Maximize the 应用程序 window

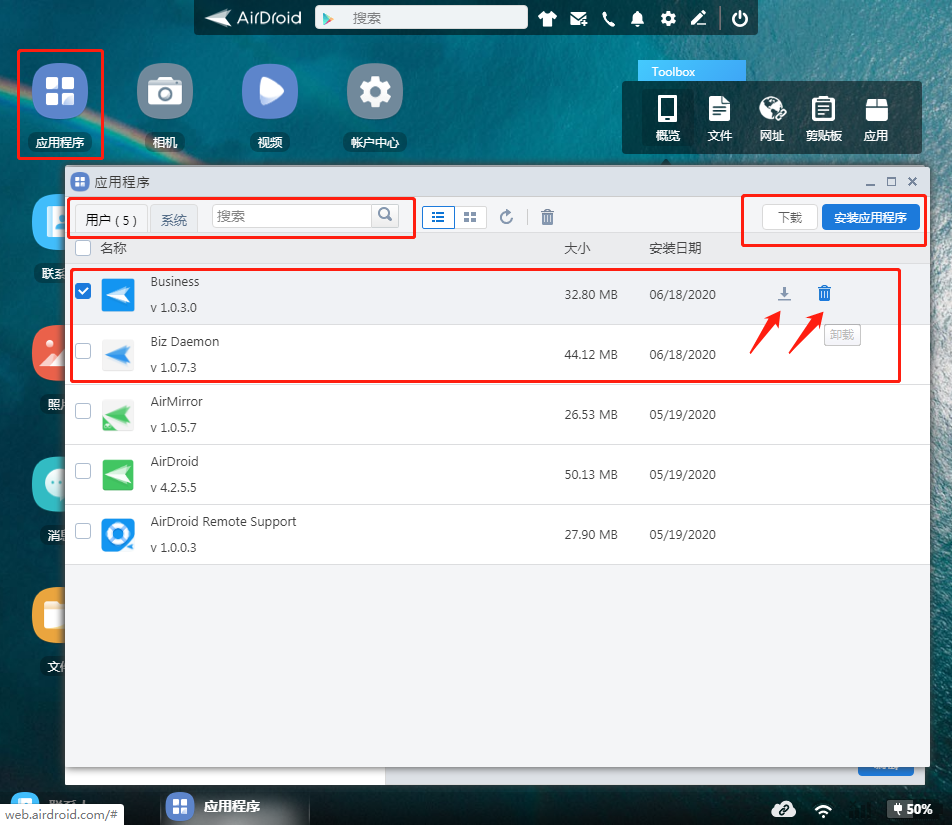click(891, 182)
